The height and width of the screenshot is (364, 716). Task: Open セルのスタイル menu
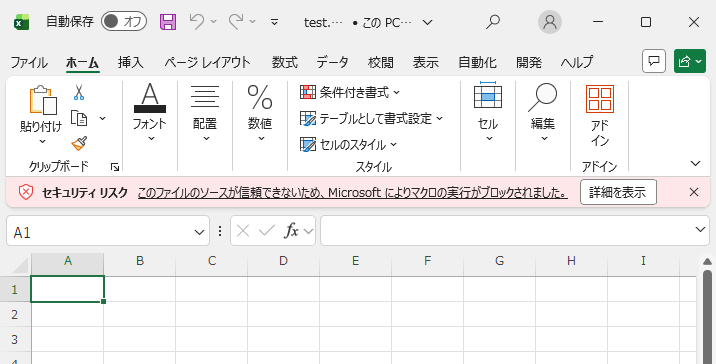(348, 145)
